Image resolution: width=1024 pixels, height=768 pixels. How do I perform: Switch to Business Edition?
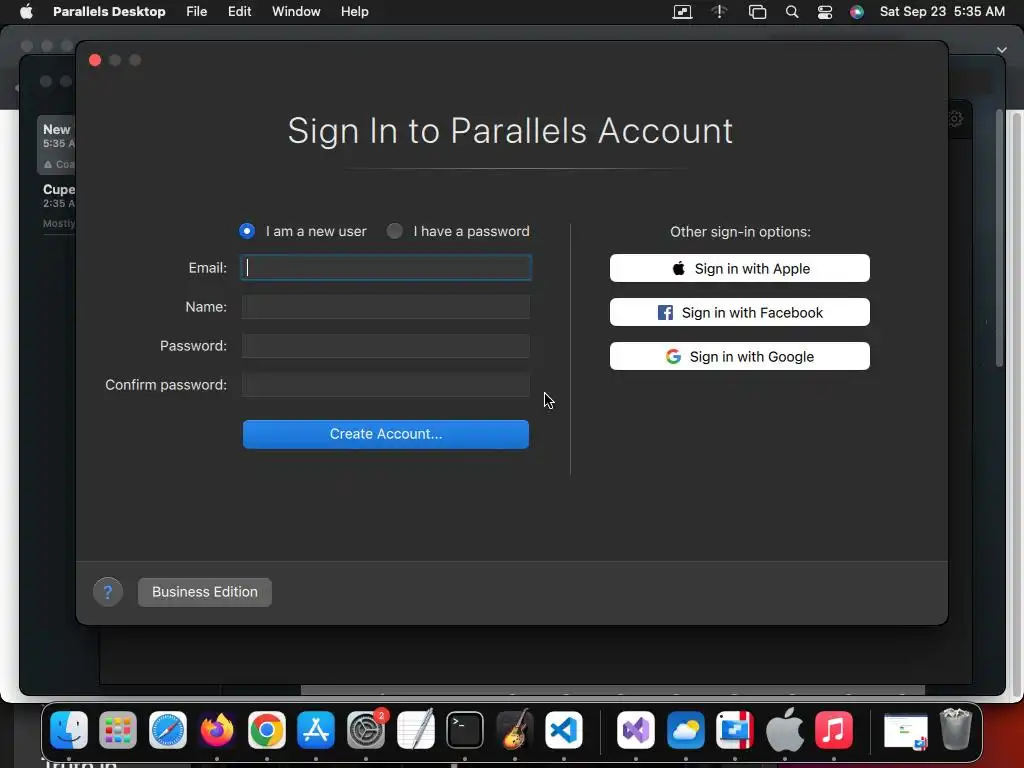click(205, 592)
